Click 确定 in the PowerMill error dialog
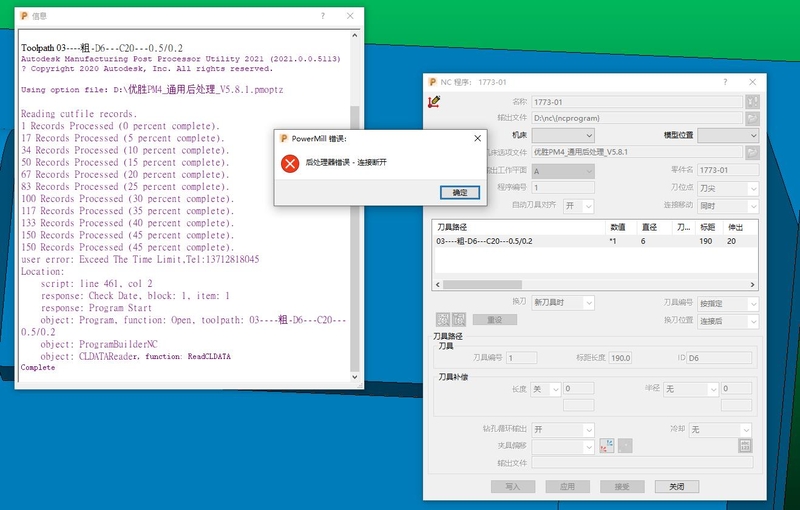 (460, 192)
